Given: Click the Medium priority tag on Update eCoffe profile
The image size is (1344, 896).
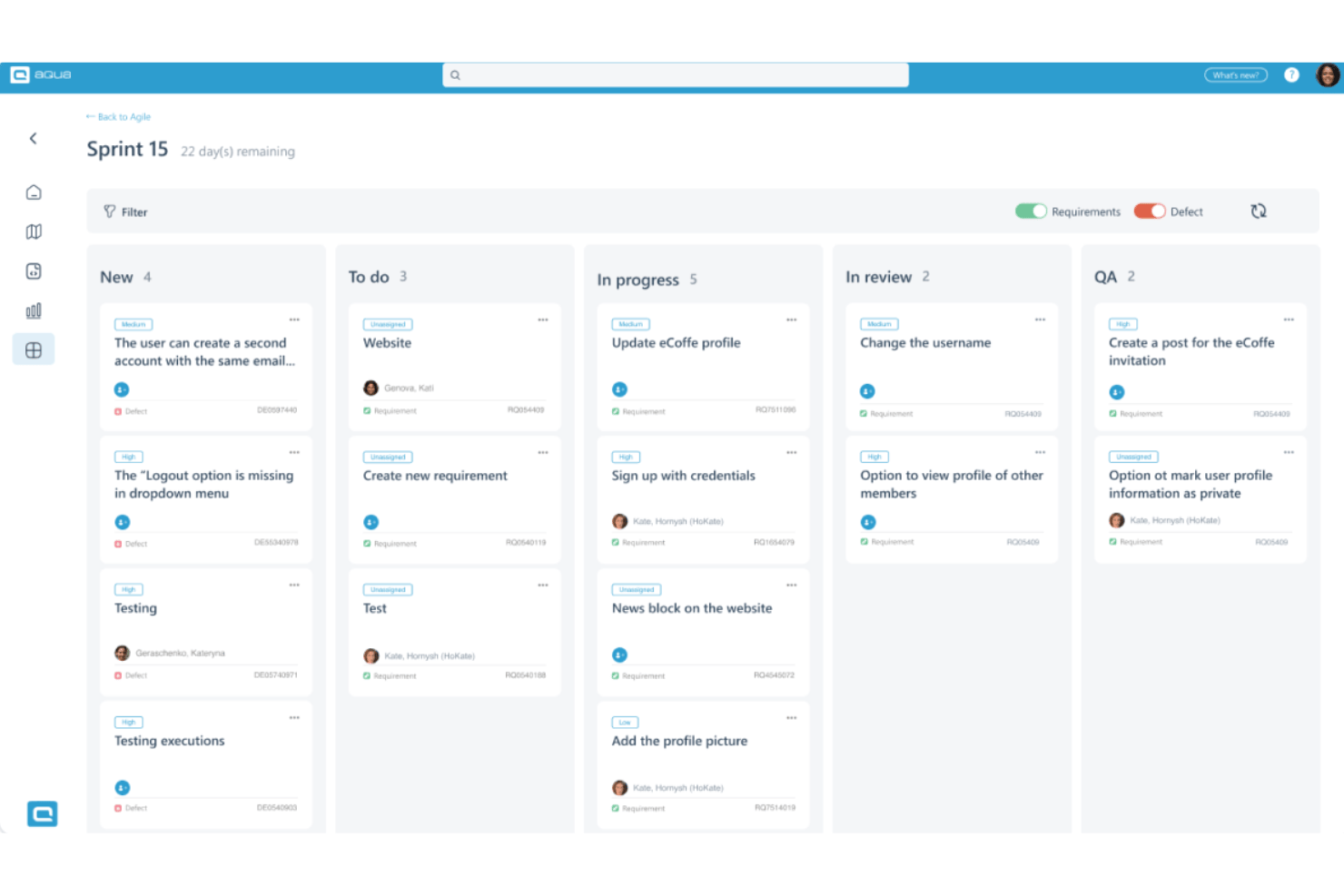Looking at the screenshot, I should coord(631,324).
